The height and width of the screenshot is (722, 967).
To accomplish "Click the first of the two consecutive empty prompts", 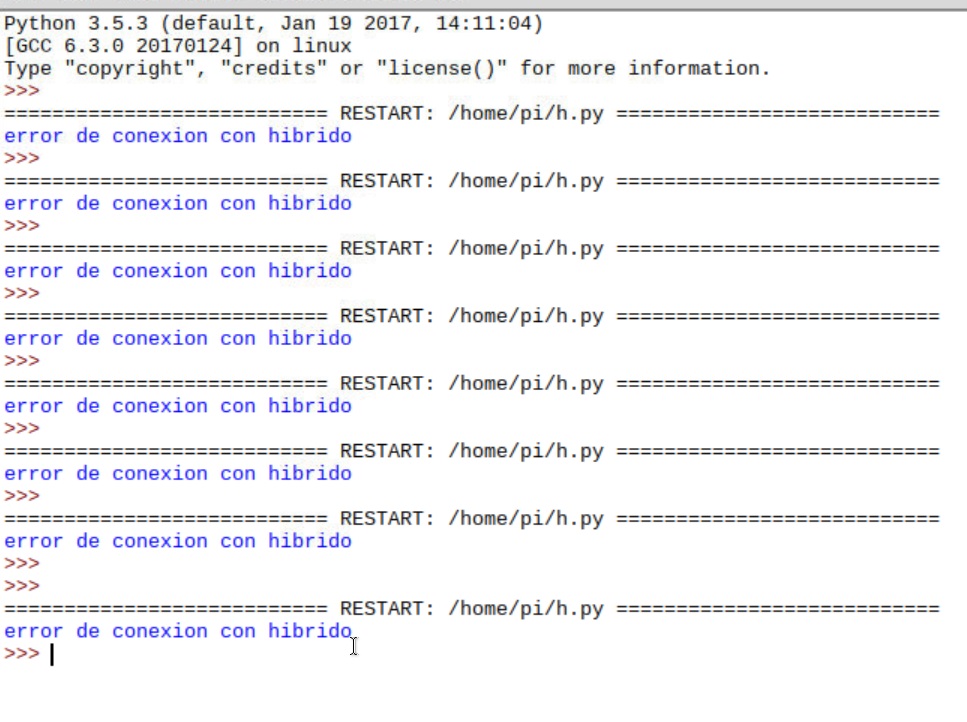I will [x=22, y=564].
